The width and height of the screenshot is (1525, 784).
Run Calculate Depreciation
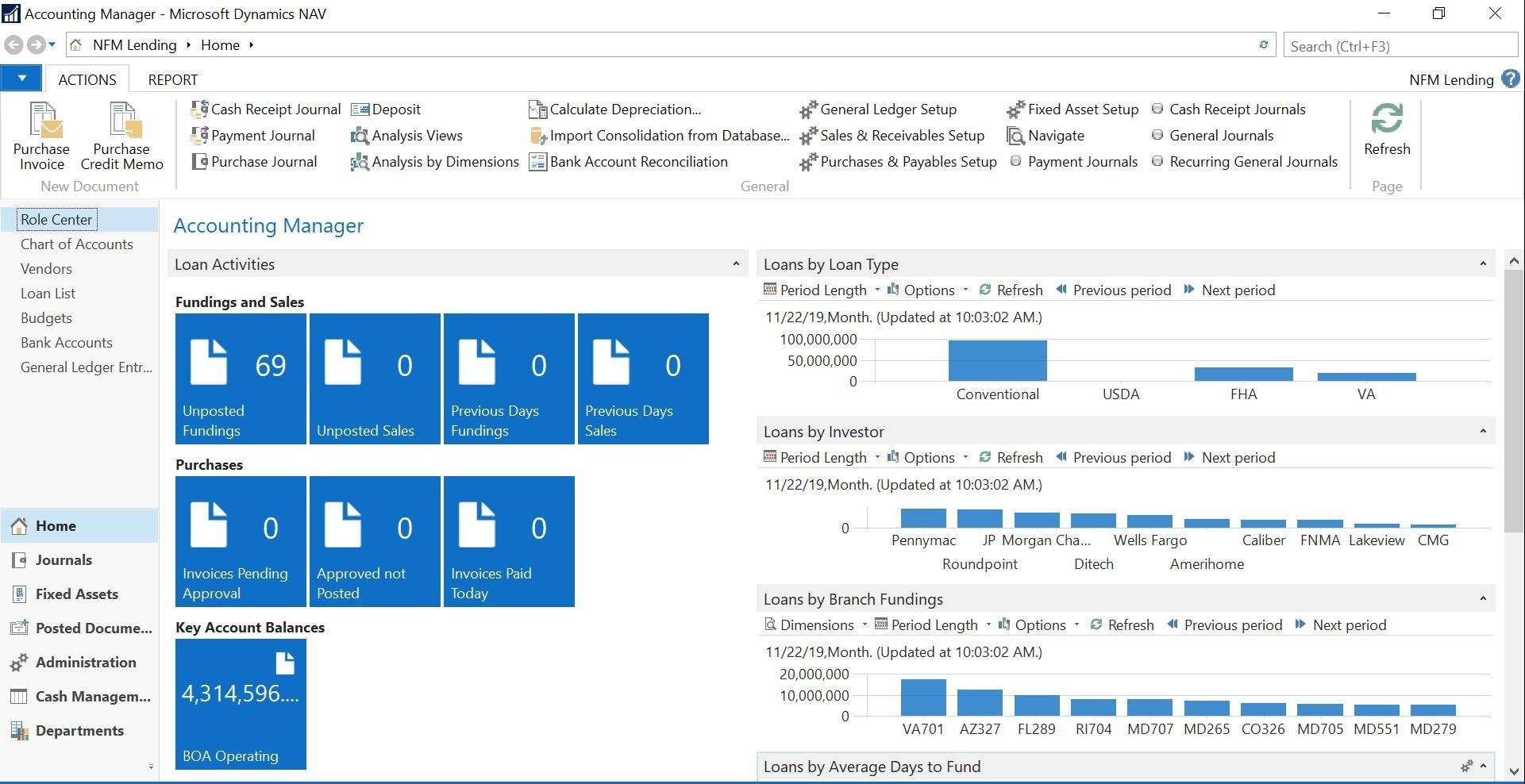615,110
